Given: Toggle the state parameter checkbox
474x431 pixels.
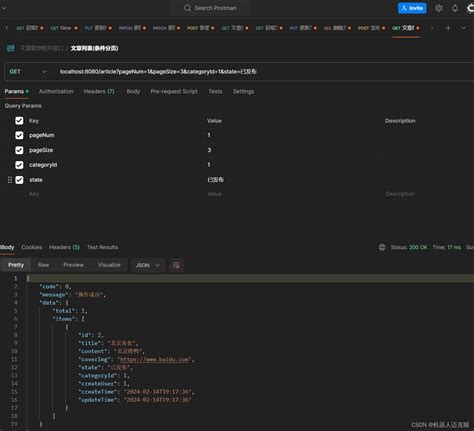Looking at the screenshot, I should pyautogui.click(x=19, y=180).
